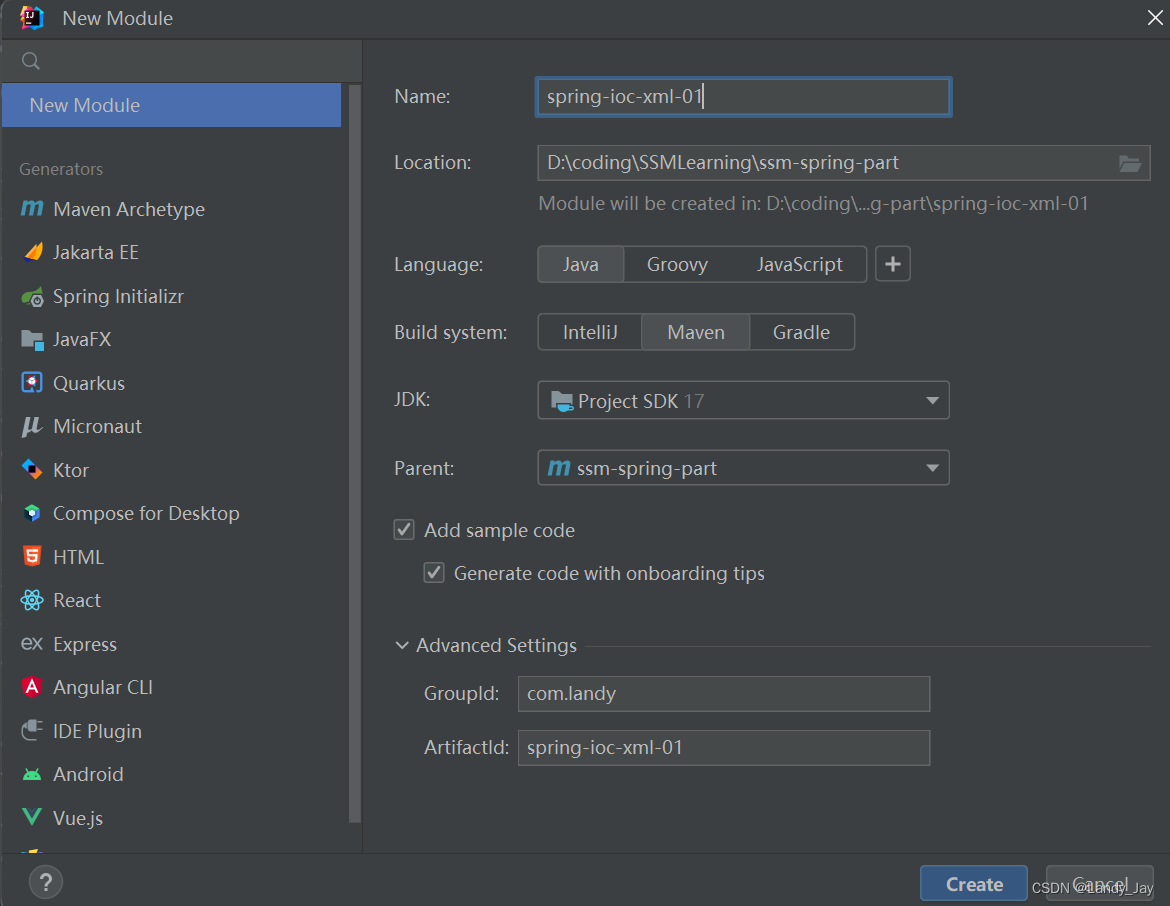Click the React atom icon
The width and height of the screenshot is (1170, 906).
click(32, 600)
